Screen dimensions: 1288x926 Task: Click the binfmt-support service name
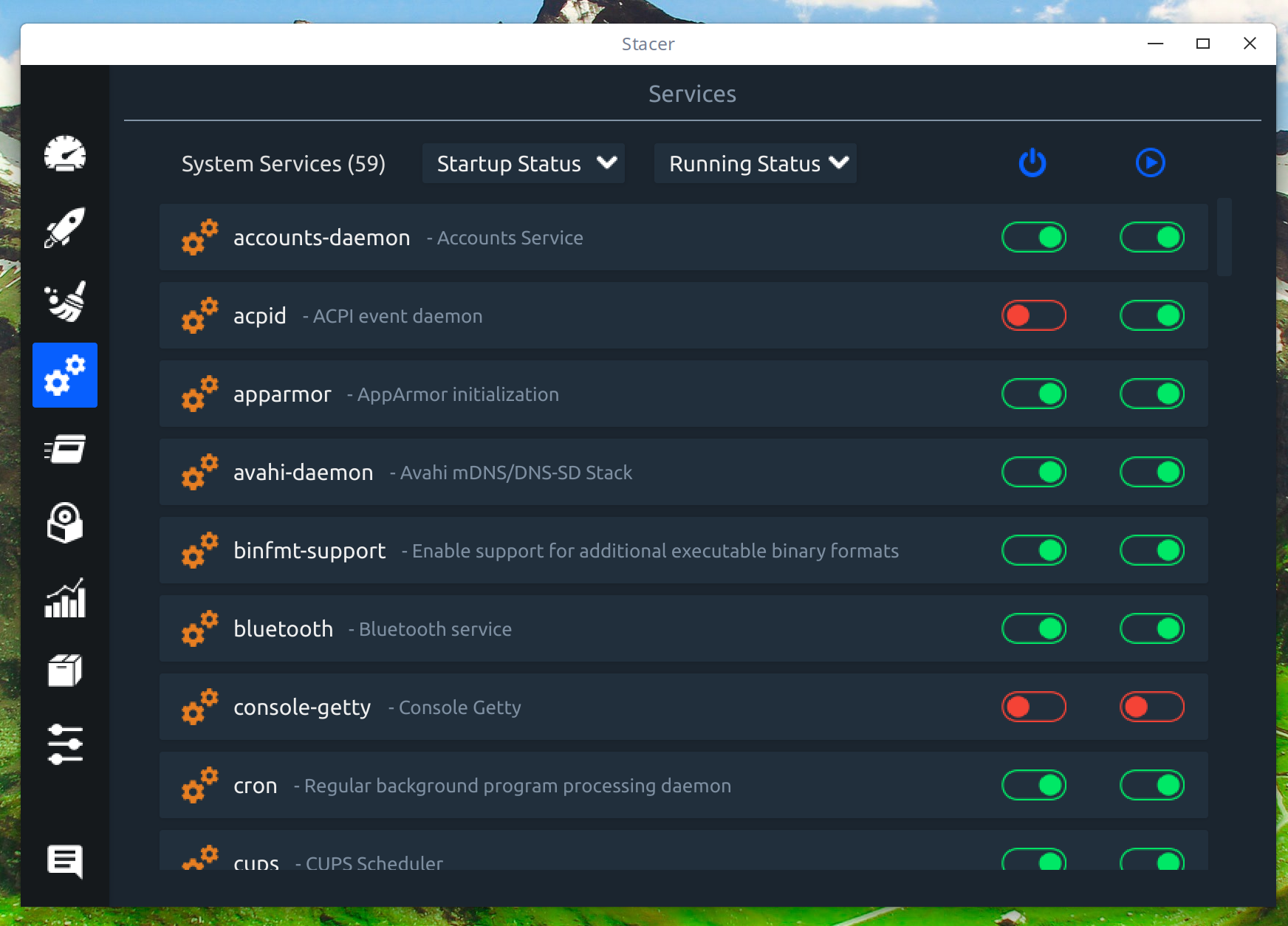coord(309,551)
